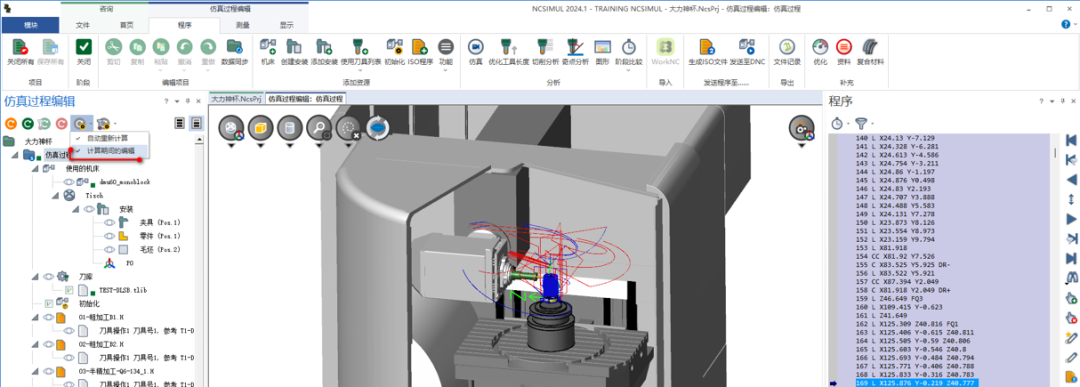Image resolution: width=1080 pixels, height=387 pixels.
Task: Click the zoom magnifier button in 3D viewport
Action: tap(320, 128)
